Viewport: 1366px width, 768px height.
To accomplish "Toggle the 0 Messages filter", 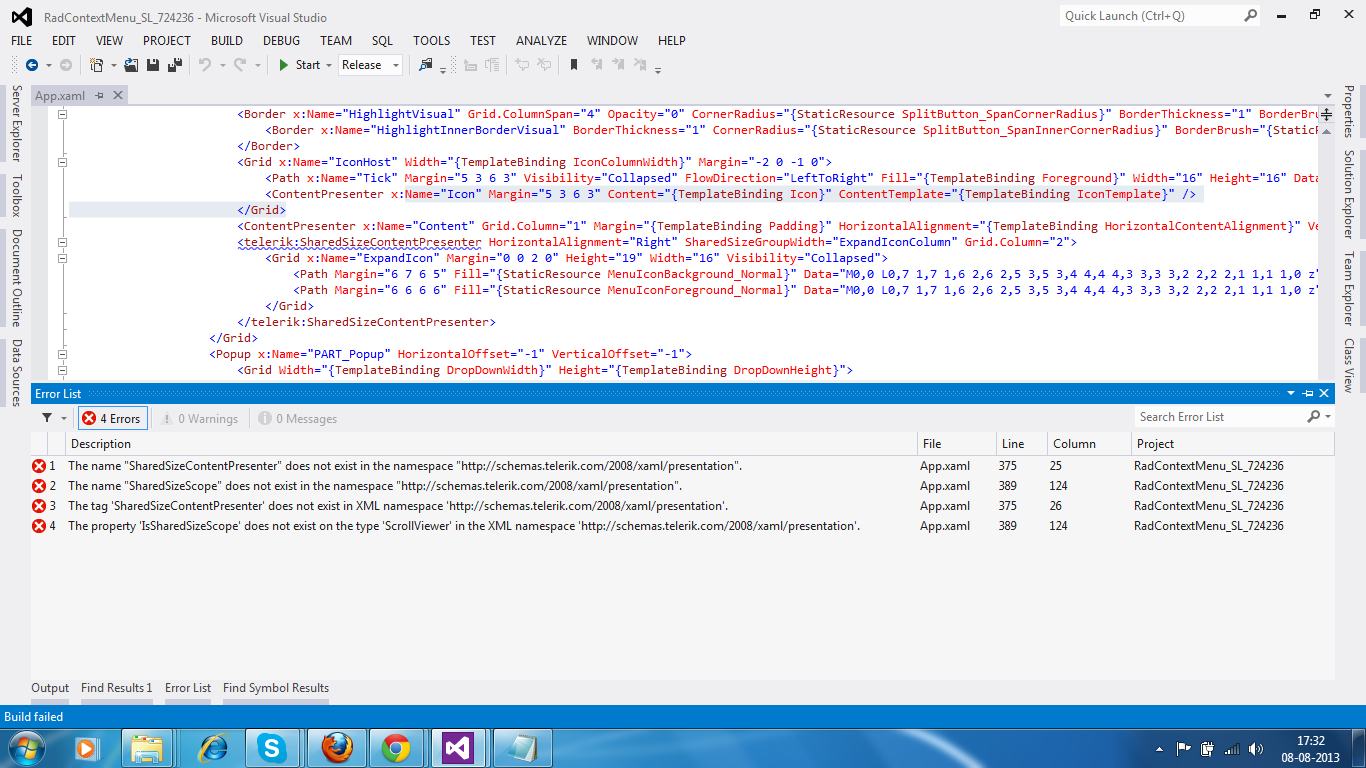I will pos(297,418).
